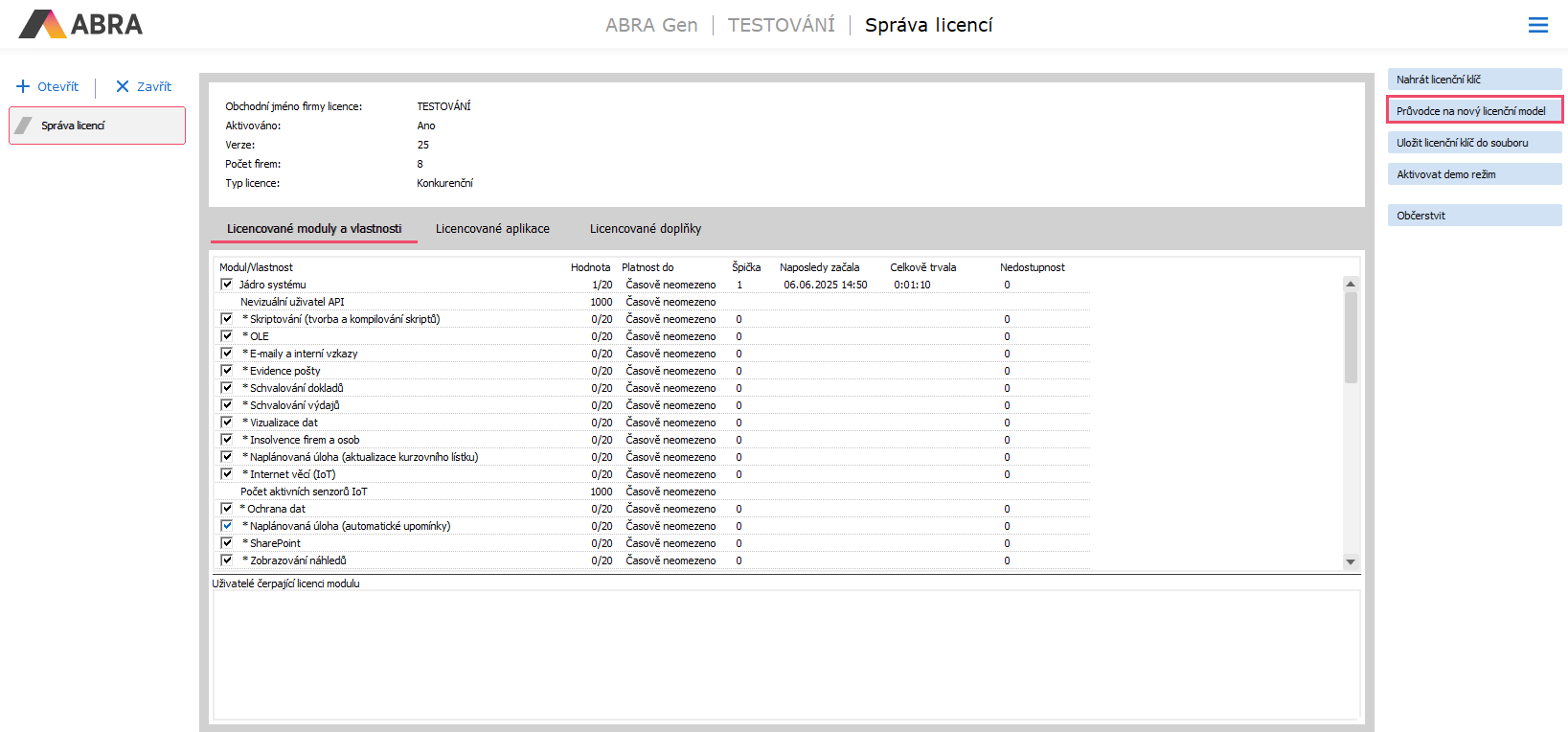Click the Konkurenční license type value
Image resolution: width=1568 pixels, height=732 pixels.
444,183
